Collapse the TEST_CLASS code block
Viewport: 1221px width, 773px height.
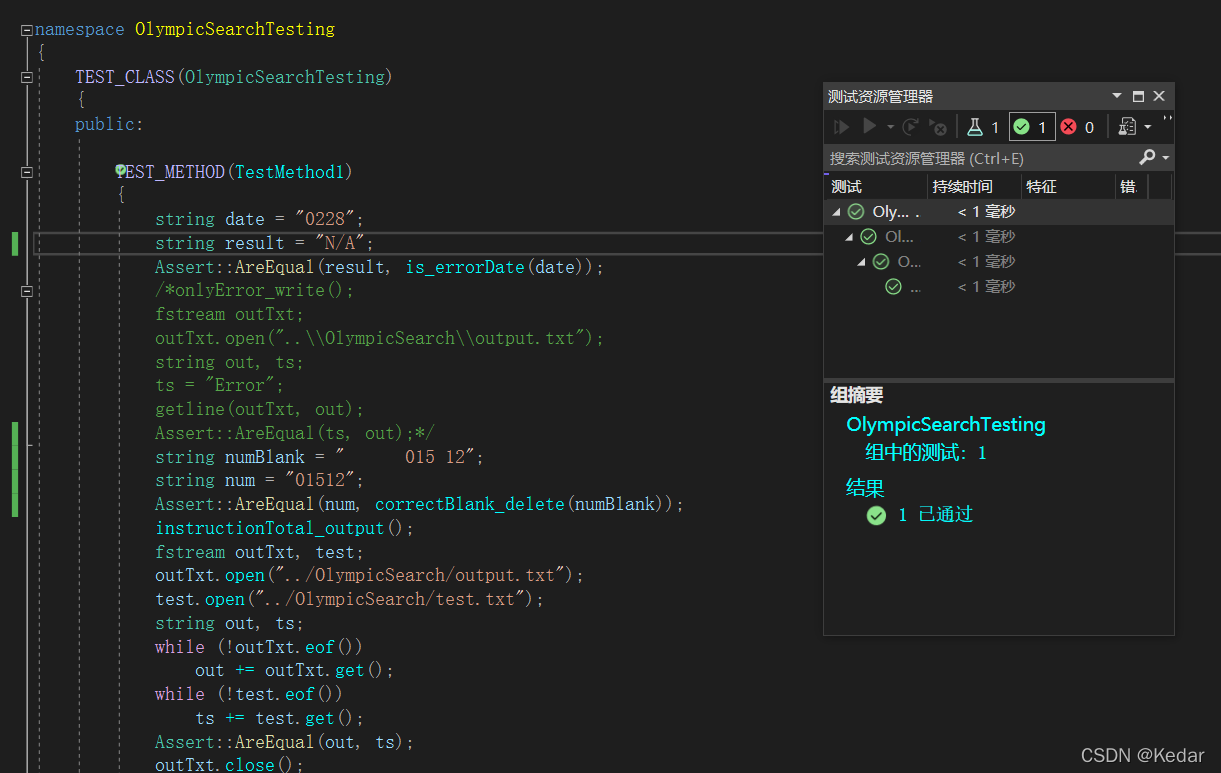coord(27,77)
